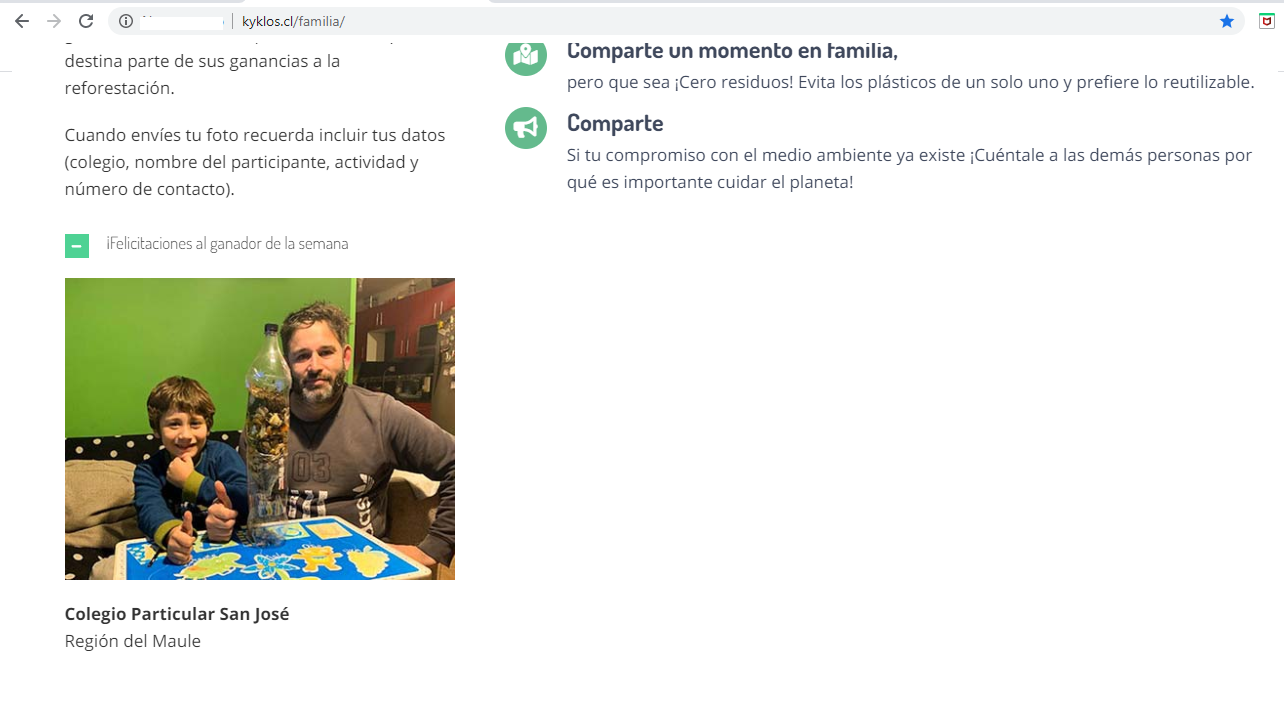Screen dimensions: 1284x728
Task: Toggle the Felicitaciones al ganador section title
Action: pyautogui.click(x=227, y=244)
